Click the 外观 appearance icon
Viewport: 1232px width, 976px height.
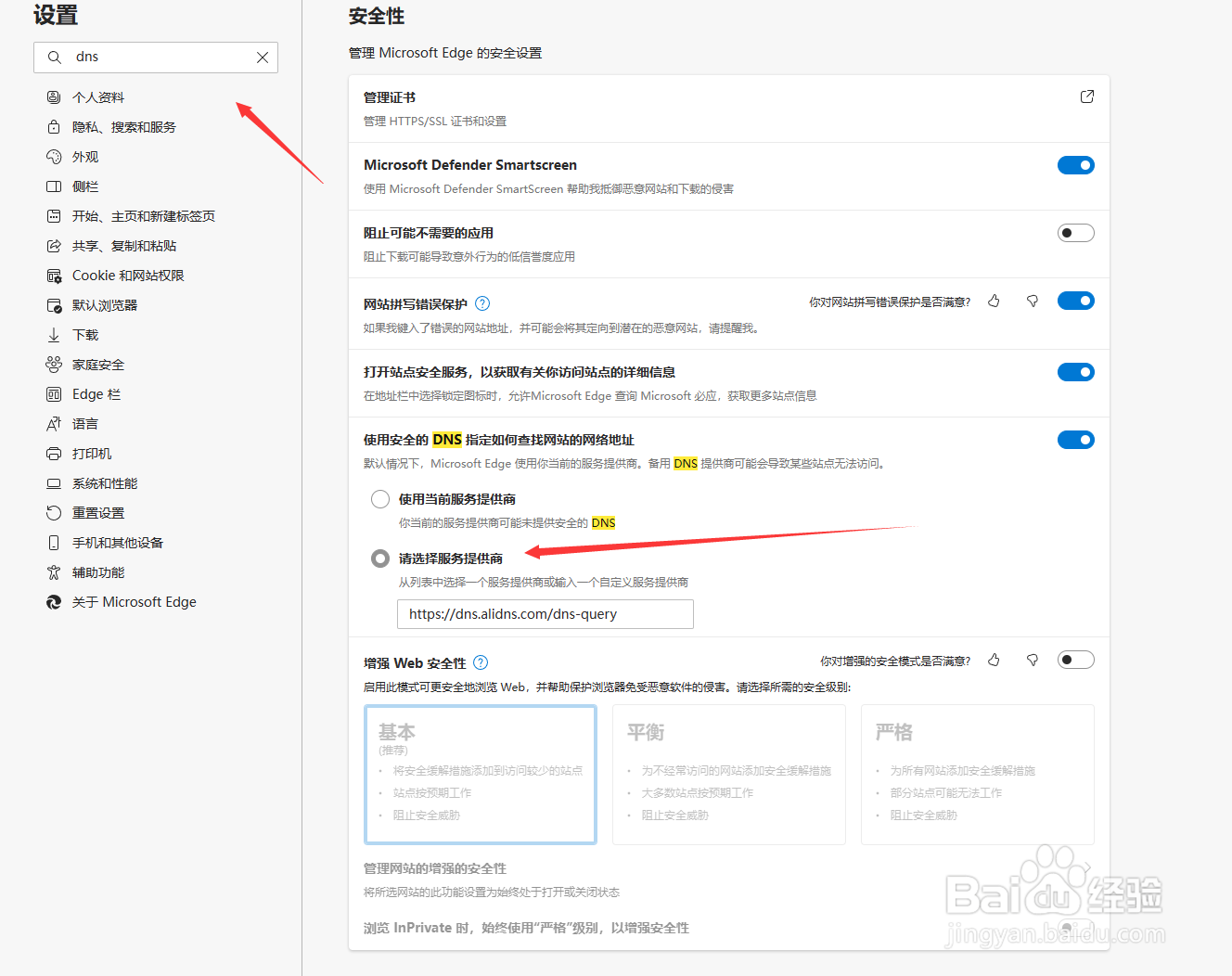tap(54, 157)
